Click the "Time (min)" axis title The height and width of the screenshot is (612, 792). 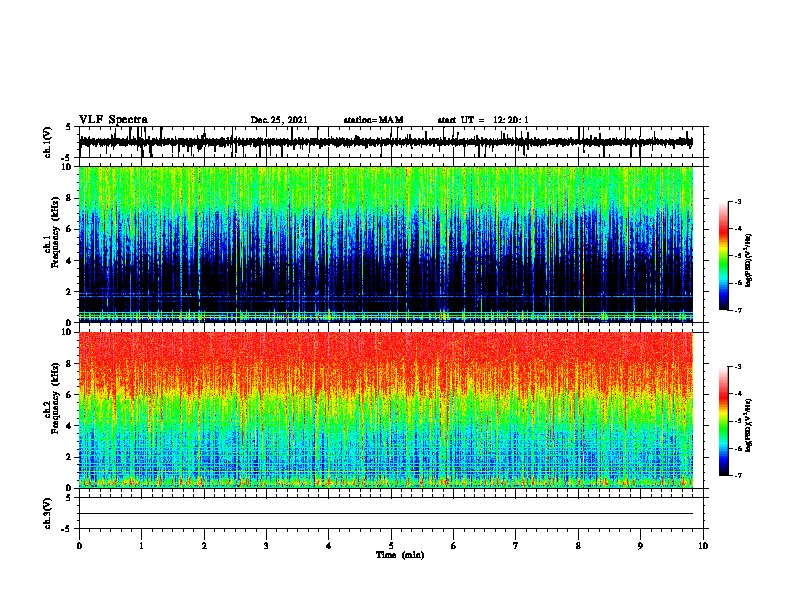[400, 555]
